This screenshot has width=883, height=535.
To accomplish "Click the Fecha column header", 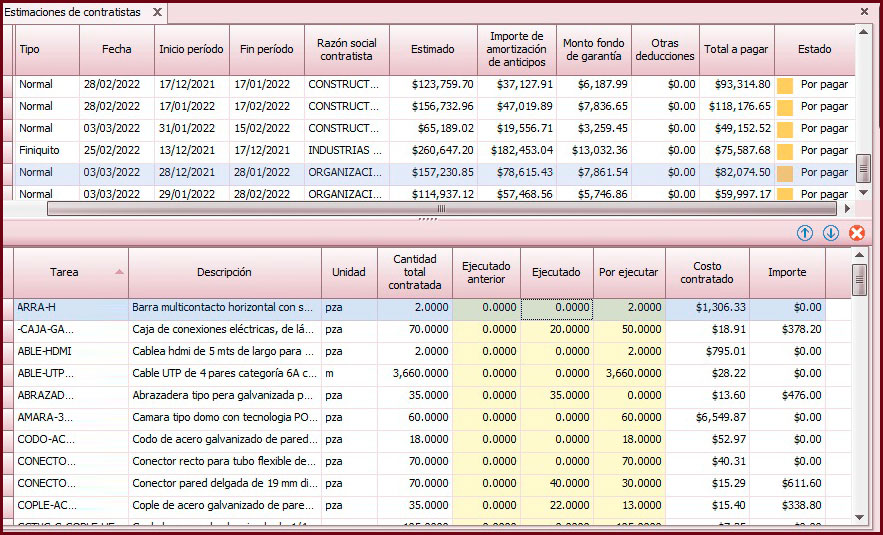I will click(x=117, y=50).
